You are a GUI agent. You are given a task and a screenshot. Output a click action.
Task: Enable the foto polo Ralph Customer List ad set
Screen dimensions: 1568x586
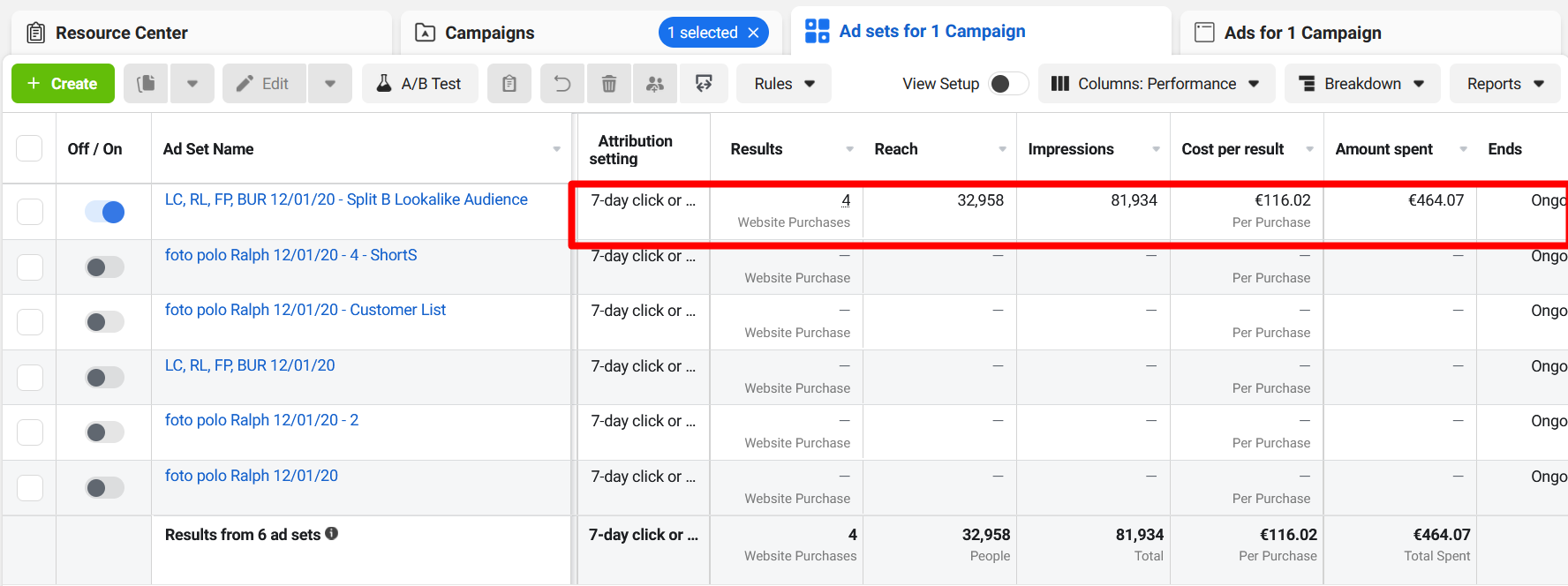tap(104, 322)
